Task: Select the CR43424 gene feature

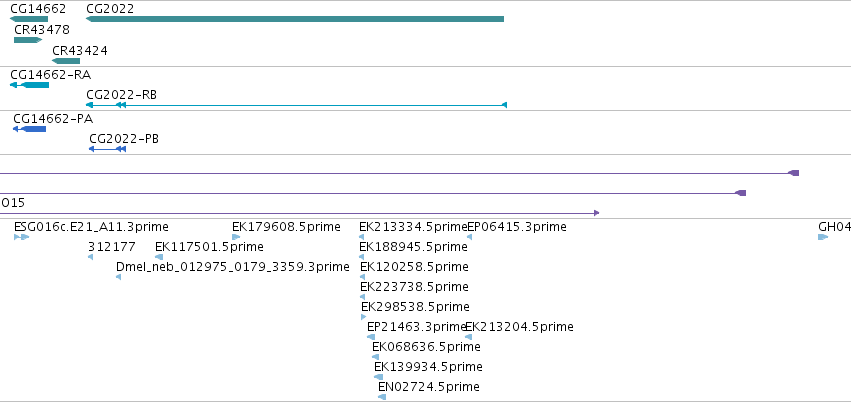Action: (x=66, y=61)
